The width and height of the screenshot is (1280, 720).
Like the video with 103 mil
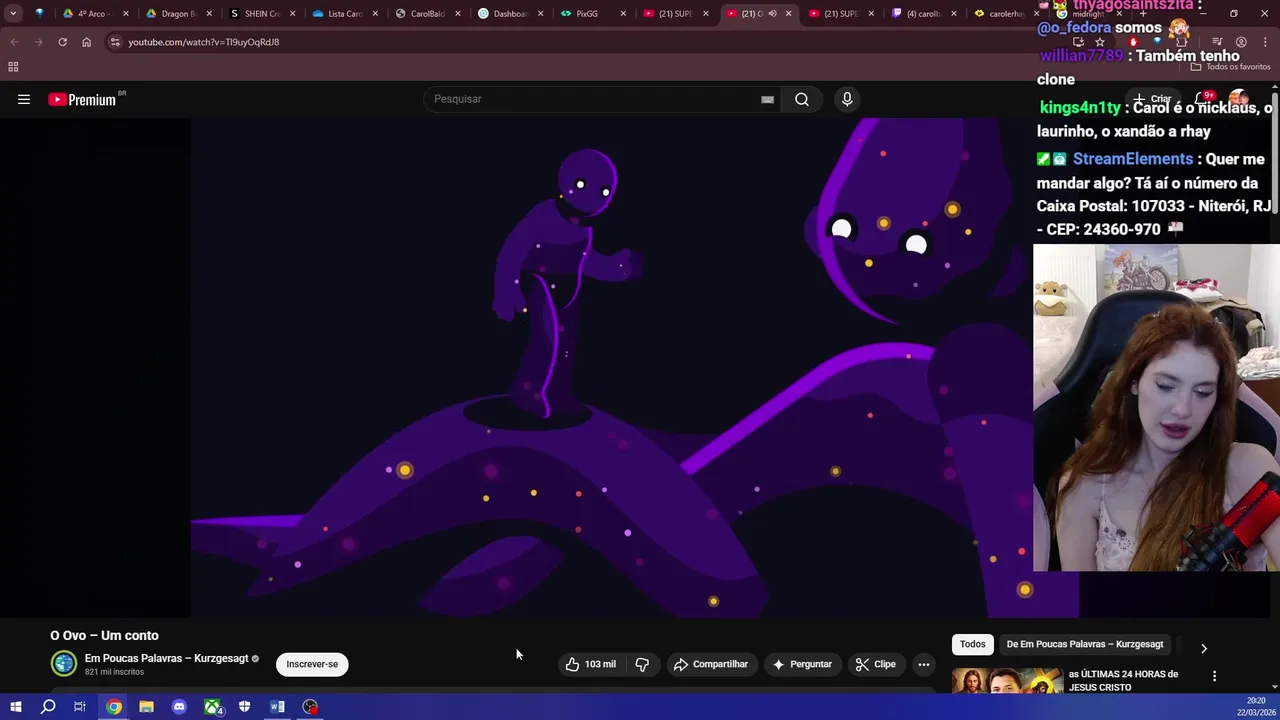tap(590, 664)
